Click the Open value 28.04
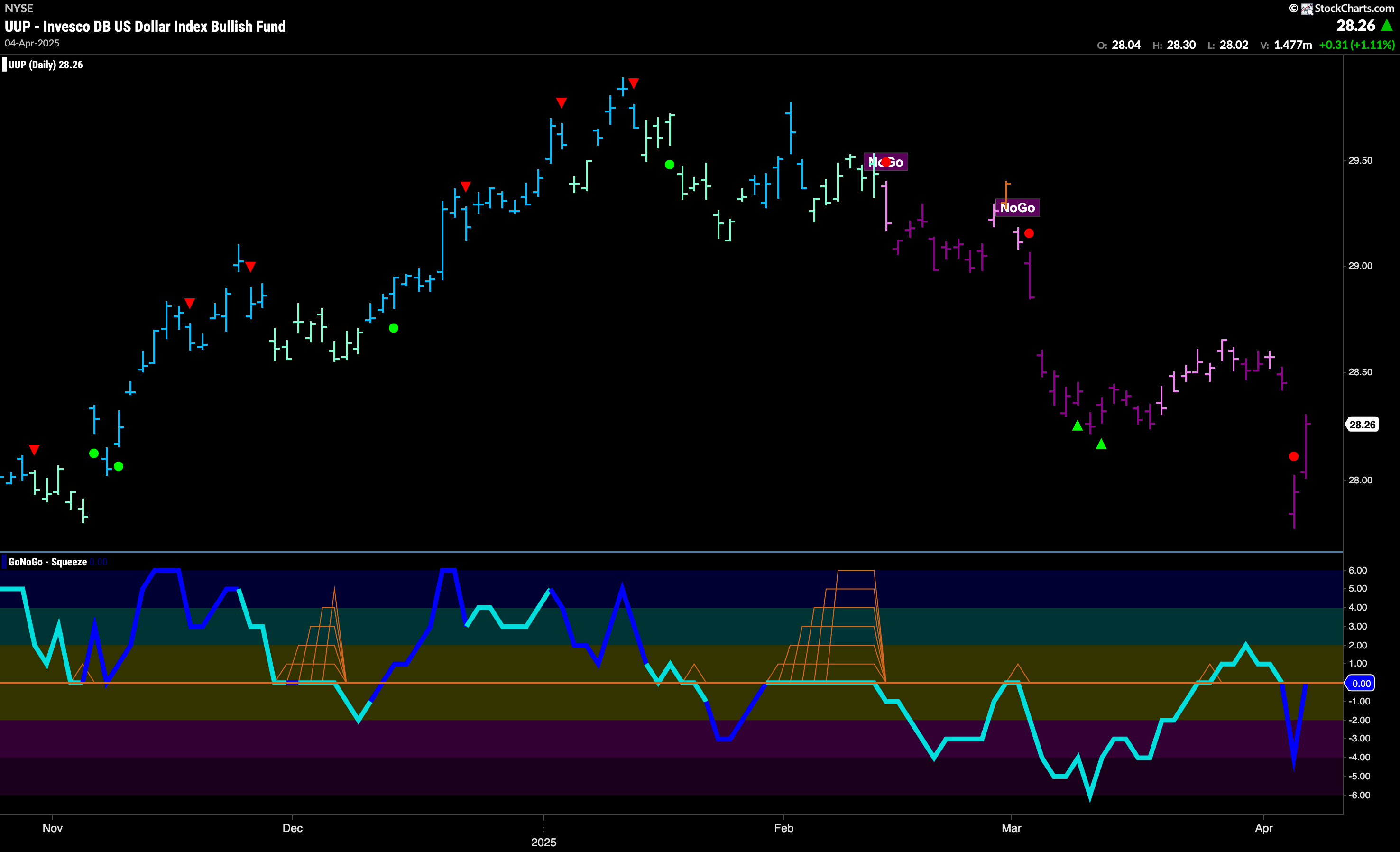Viewport: 1400px width, 852px height. [x=1126, y=45]
